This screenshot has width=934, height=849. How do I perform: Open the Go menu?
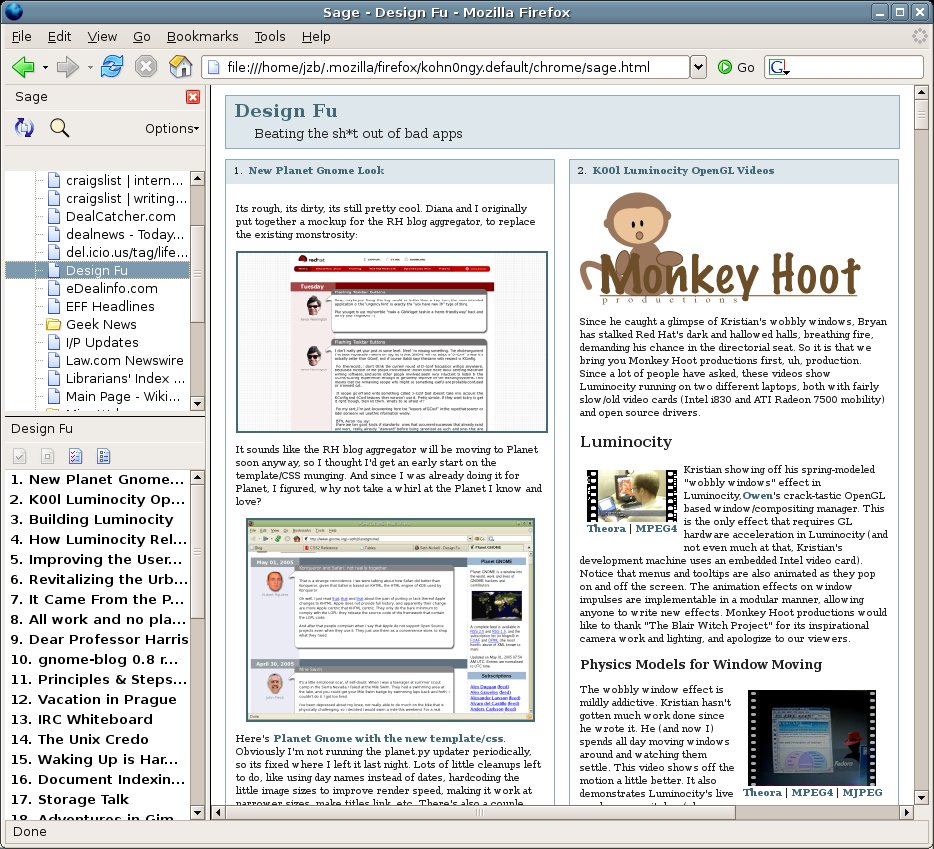141,37
